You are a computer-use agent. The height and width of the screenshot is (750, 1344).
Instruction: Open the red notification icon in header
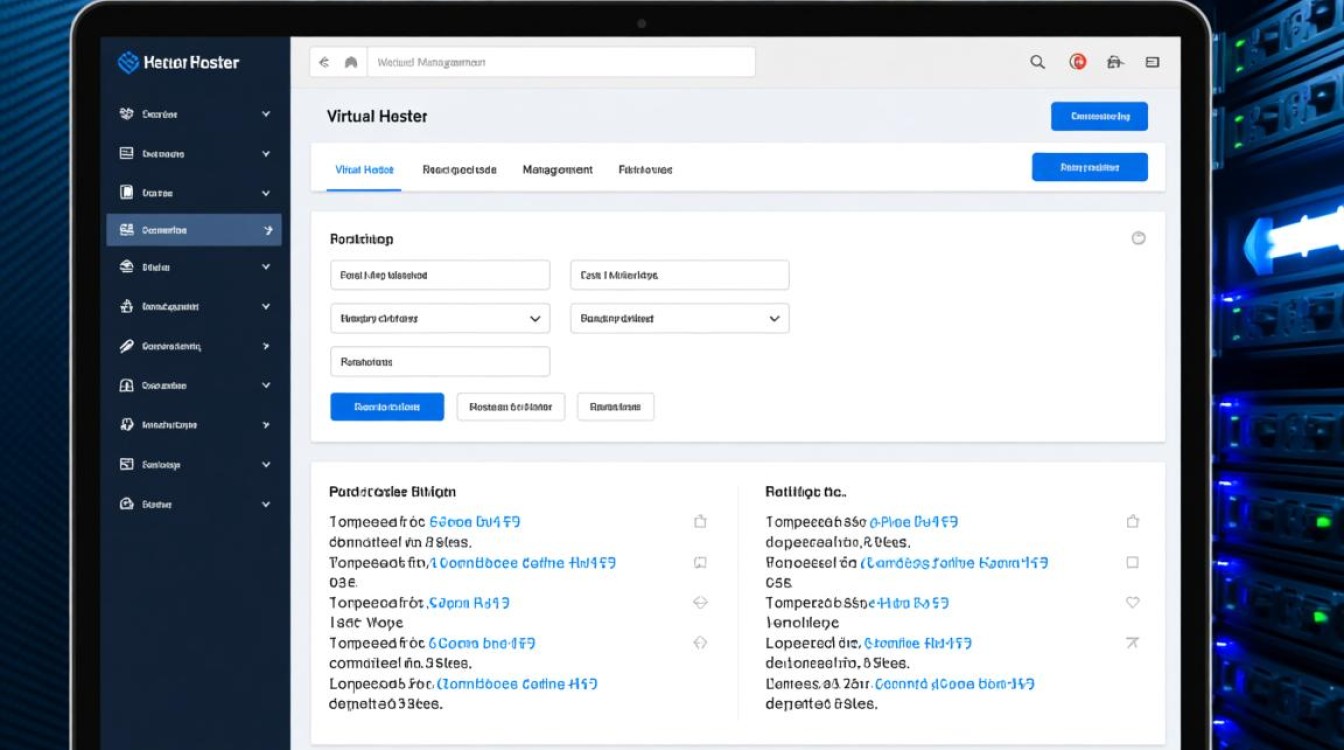(x=1077, y=62)
